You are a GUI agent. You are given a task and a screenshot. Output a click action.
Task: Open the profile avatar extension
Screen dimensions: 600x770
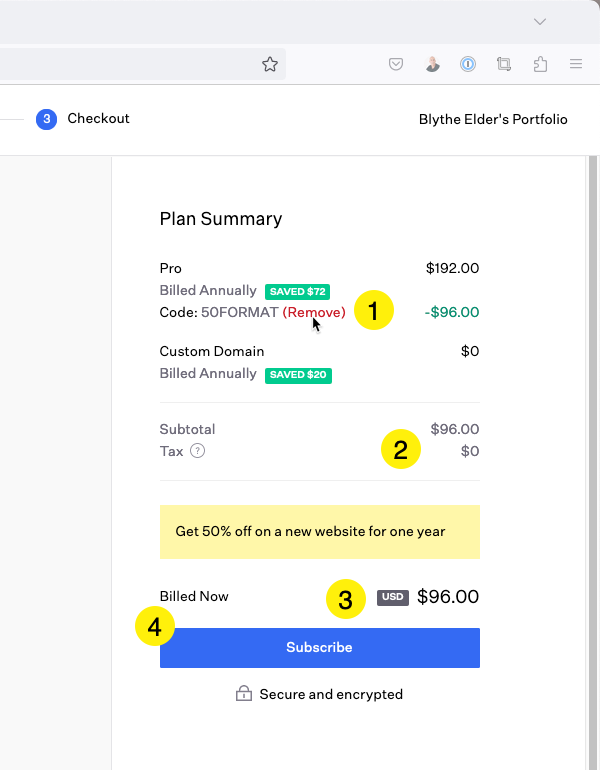pyautogui.click(x=432, y=64)
